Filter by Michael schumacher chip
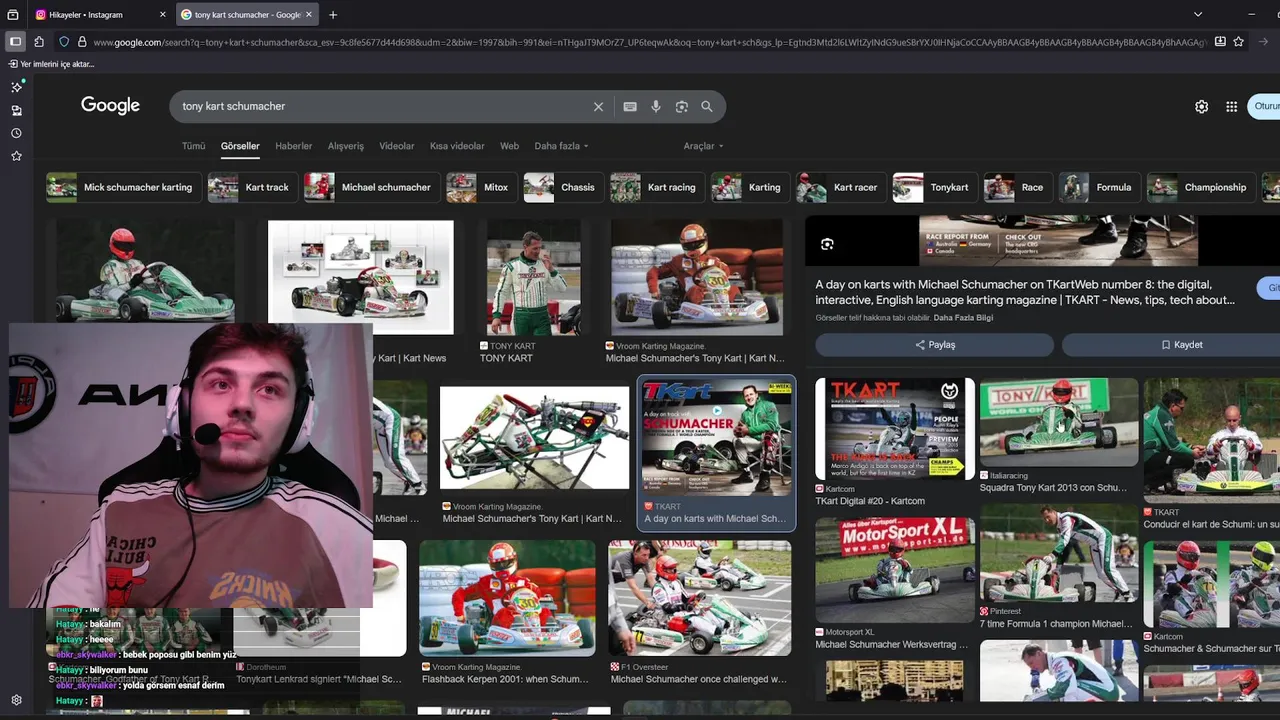The image size is (1280, 720). 371,187
